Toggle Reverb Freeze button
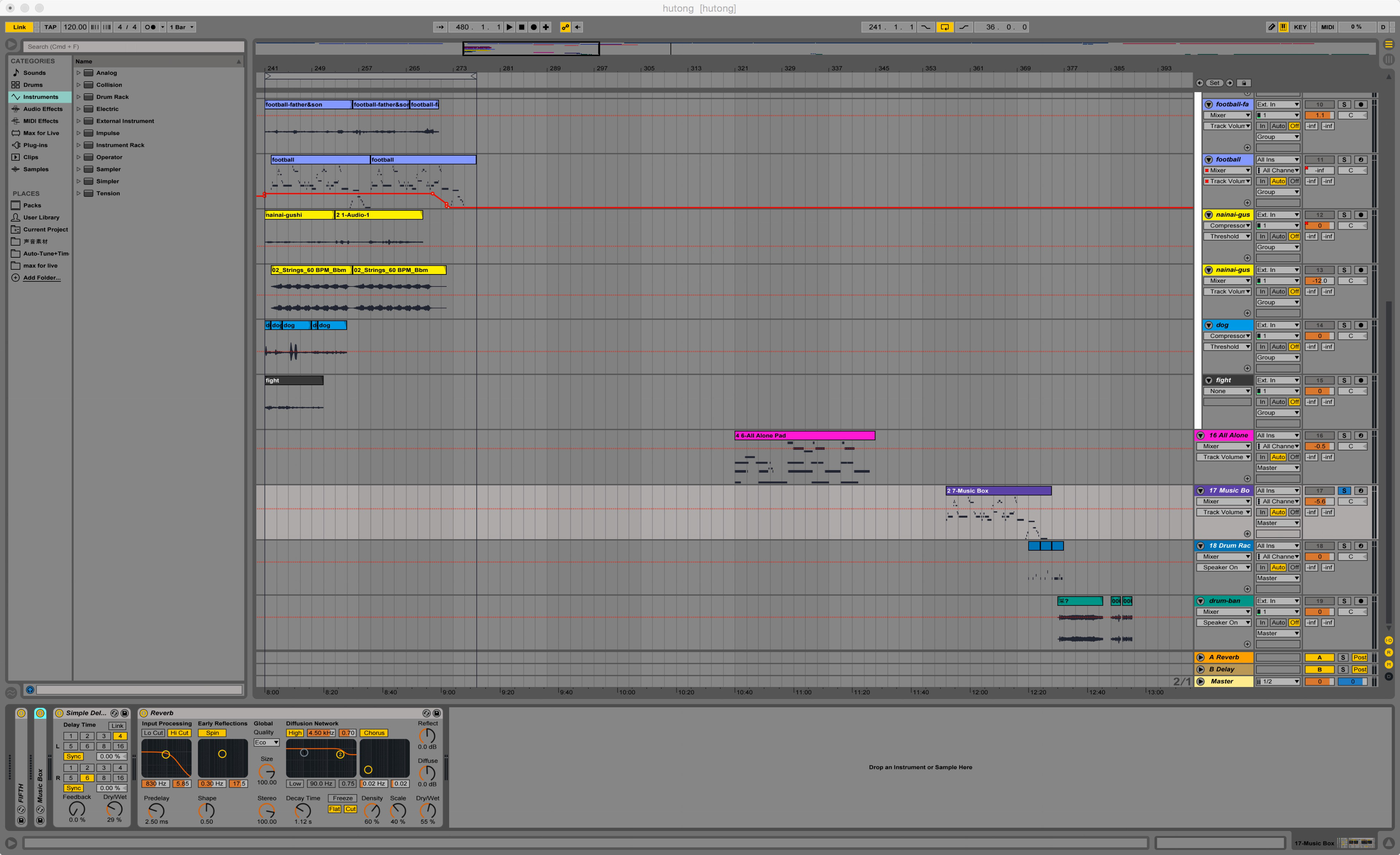This screenshot has width=1400, height=855. click(x=342, y=798)
